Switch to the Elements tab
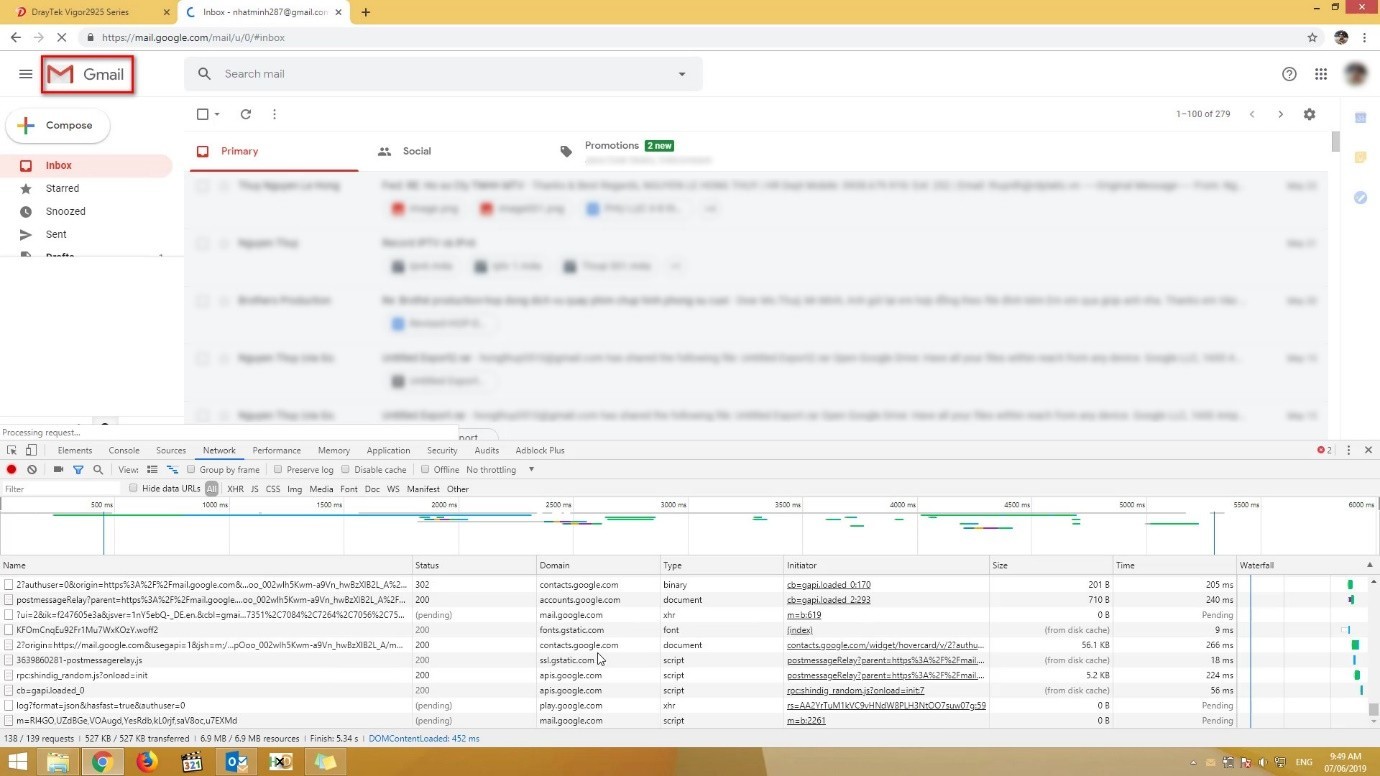The image size is (1380, 776). pos(75,450)
